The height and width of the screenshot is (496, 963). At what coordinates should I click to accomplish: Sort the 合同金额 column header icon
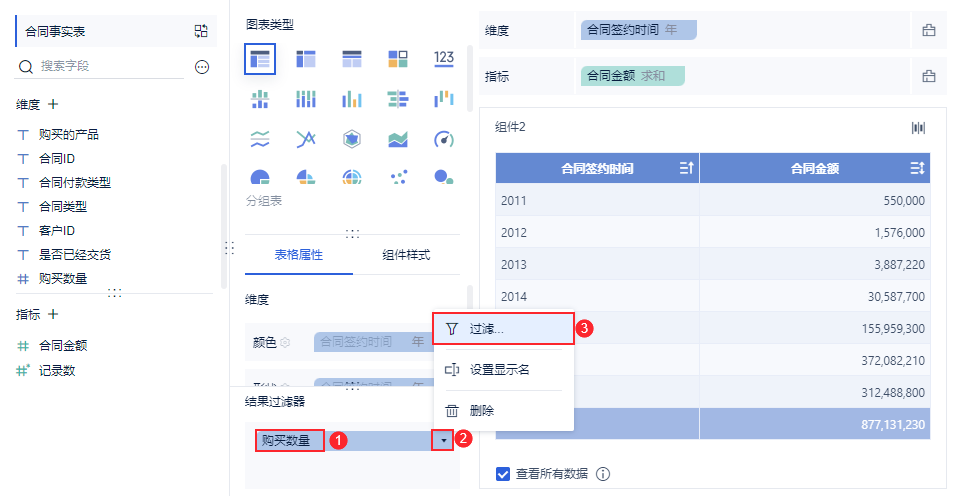[918, 168]
